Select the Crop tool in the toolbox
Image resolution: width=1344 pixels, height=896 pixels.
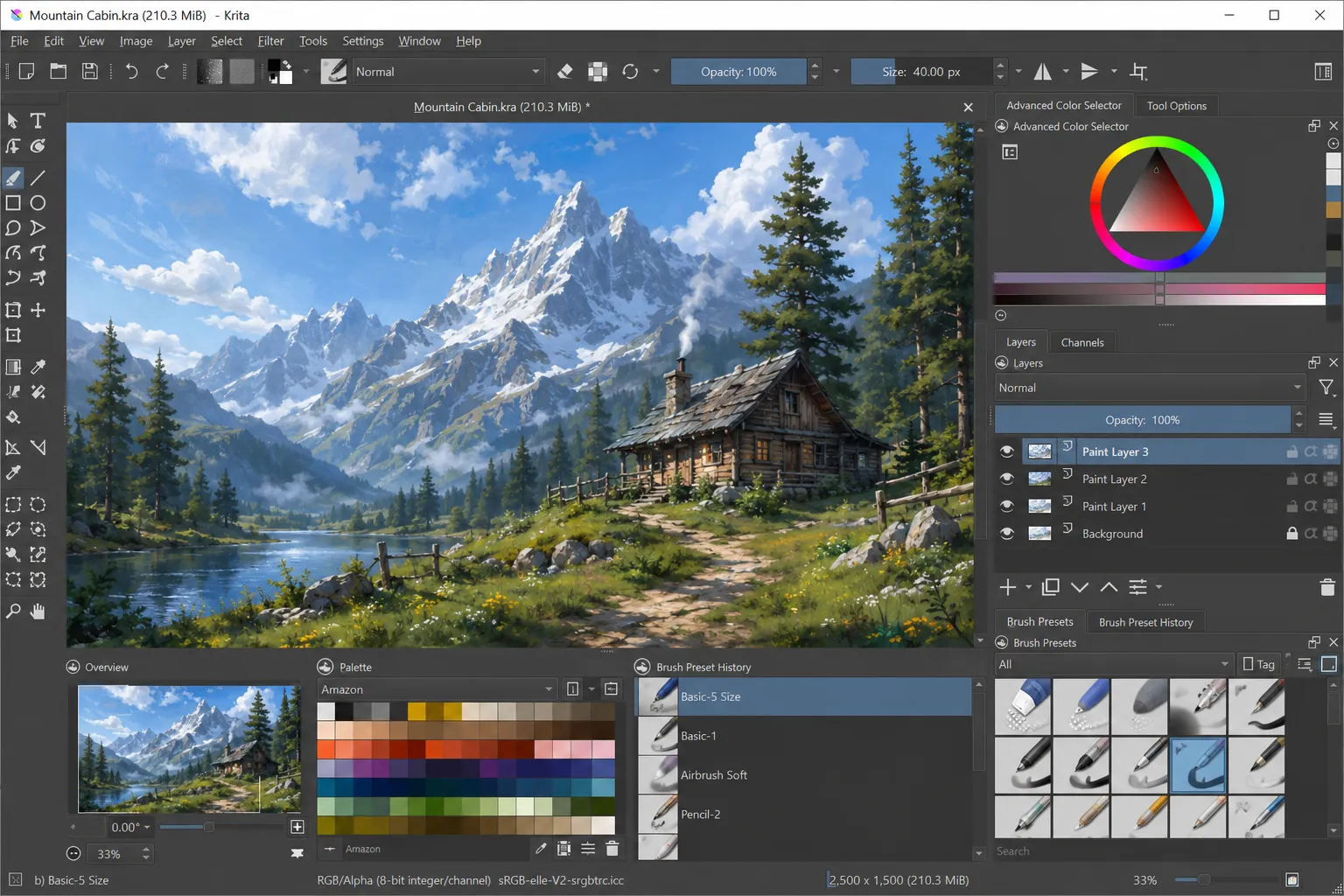tap(13, 335)
